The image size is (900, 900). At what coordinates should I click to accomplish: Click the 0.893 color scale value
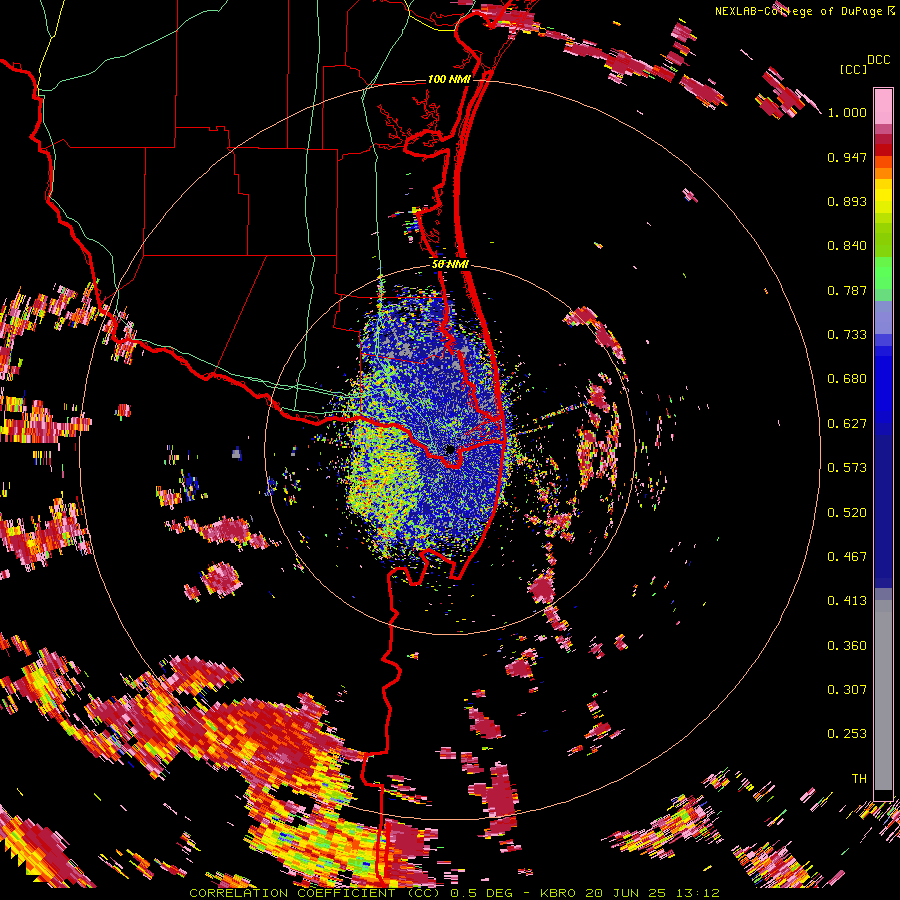click(x=847, y=201)
